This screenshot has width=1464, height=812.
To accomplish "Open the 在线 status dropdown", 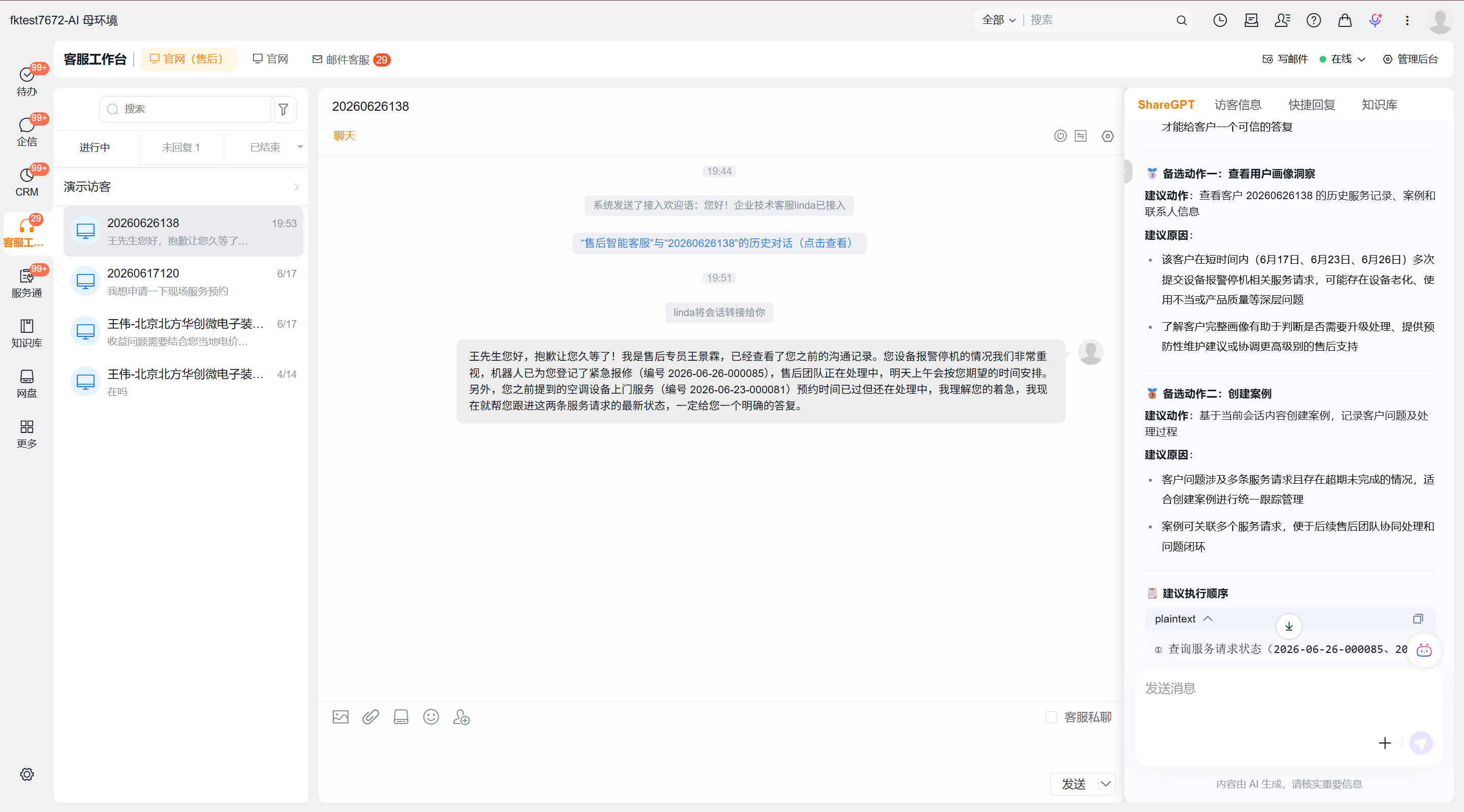I will [x=1343, y=59].
